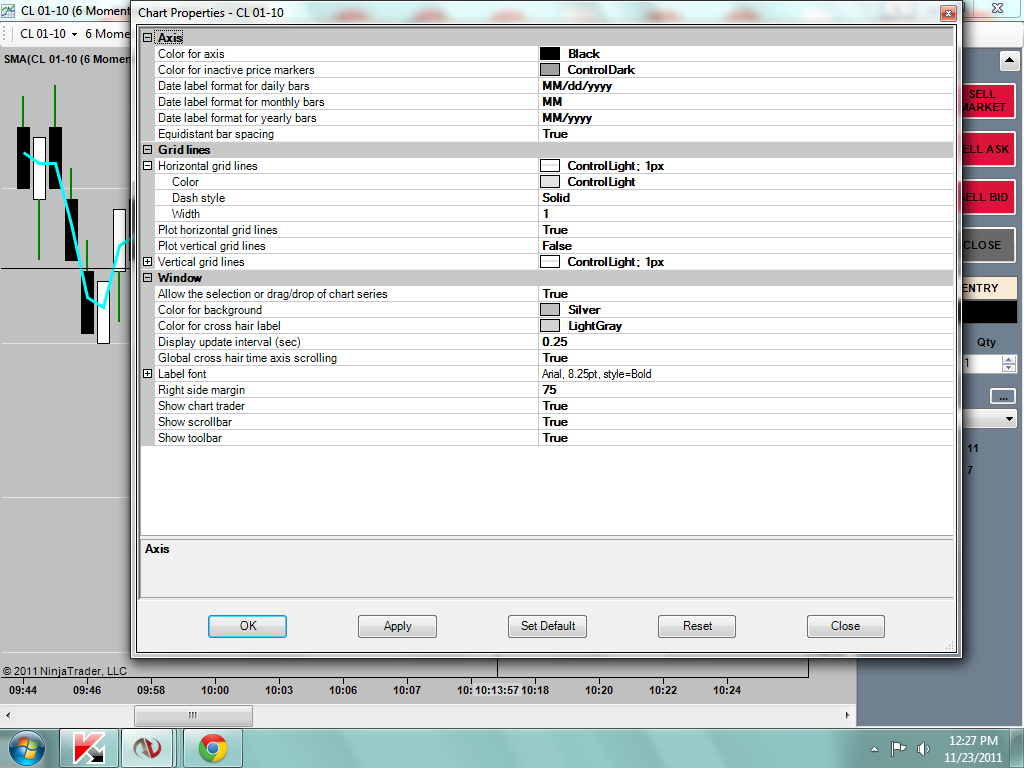Click the ControlDark inactive price marker swatch

click(x=550, y=70)
